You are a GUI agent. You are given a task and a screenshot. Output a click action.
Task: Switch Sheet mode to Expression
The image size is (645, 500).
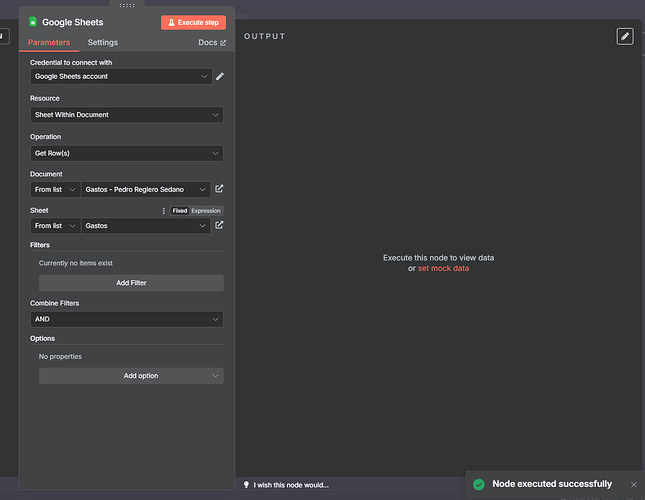click(x=206, y=211)
